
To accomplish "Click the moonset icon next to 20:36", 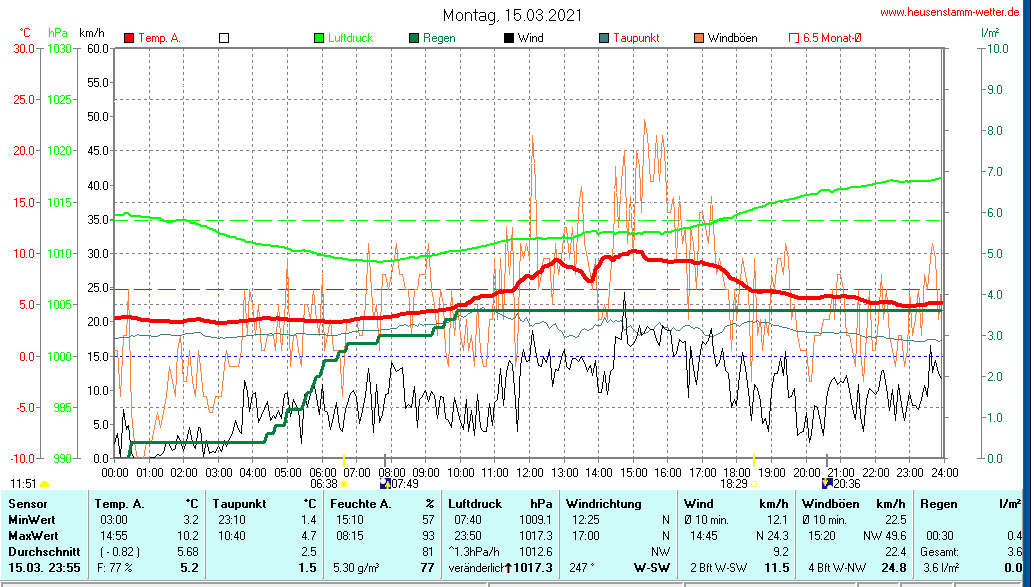I will 827,483.
